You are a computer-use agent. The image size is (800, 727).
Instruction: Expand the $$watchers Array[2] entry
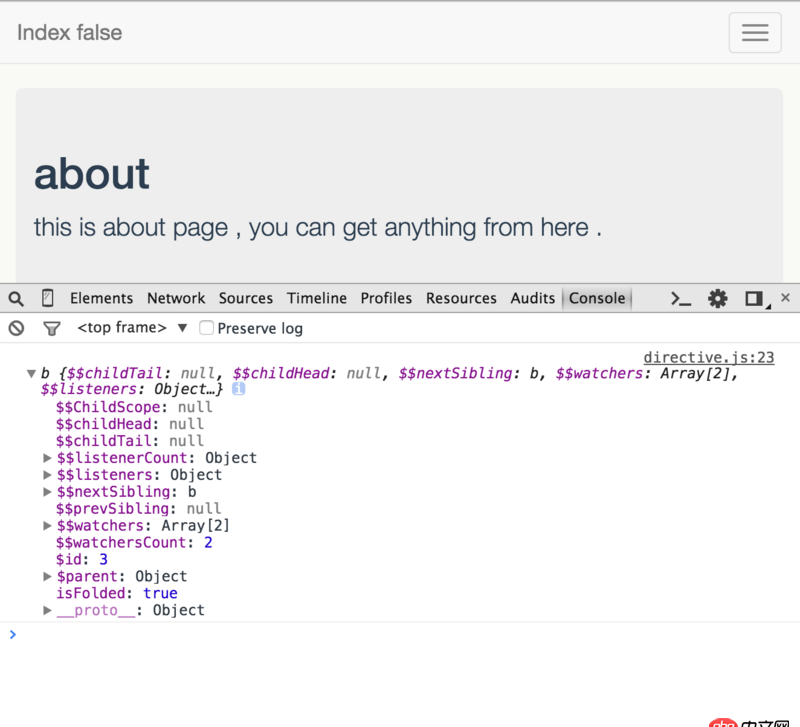47,525
